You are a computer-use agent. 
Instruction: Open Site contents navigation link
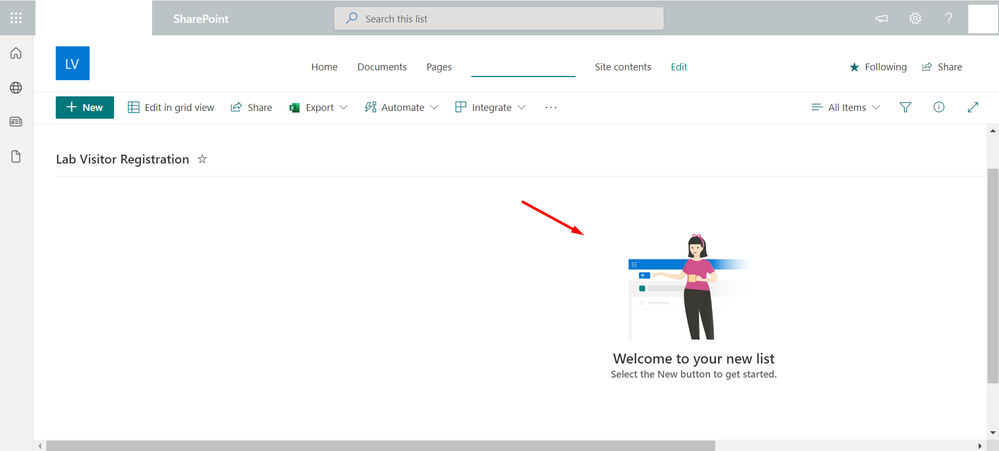click(623, 67)
